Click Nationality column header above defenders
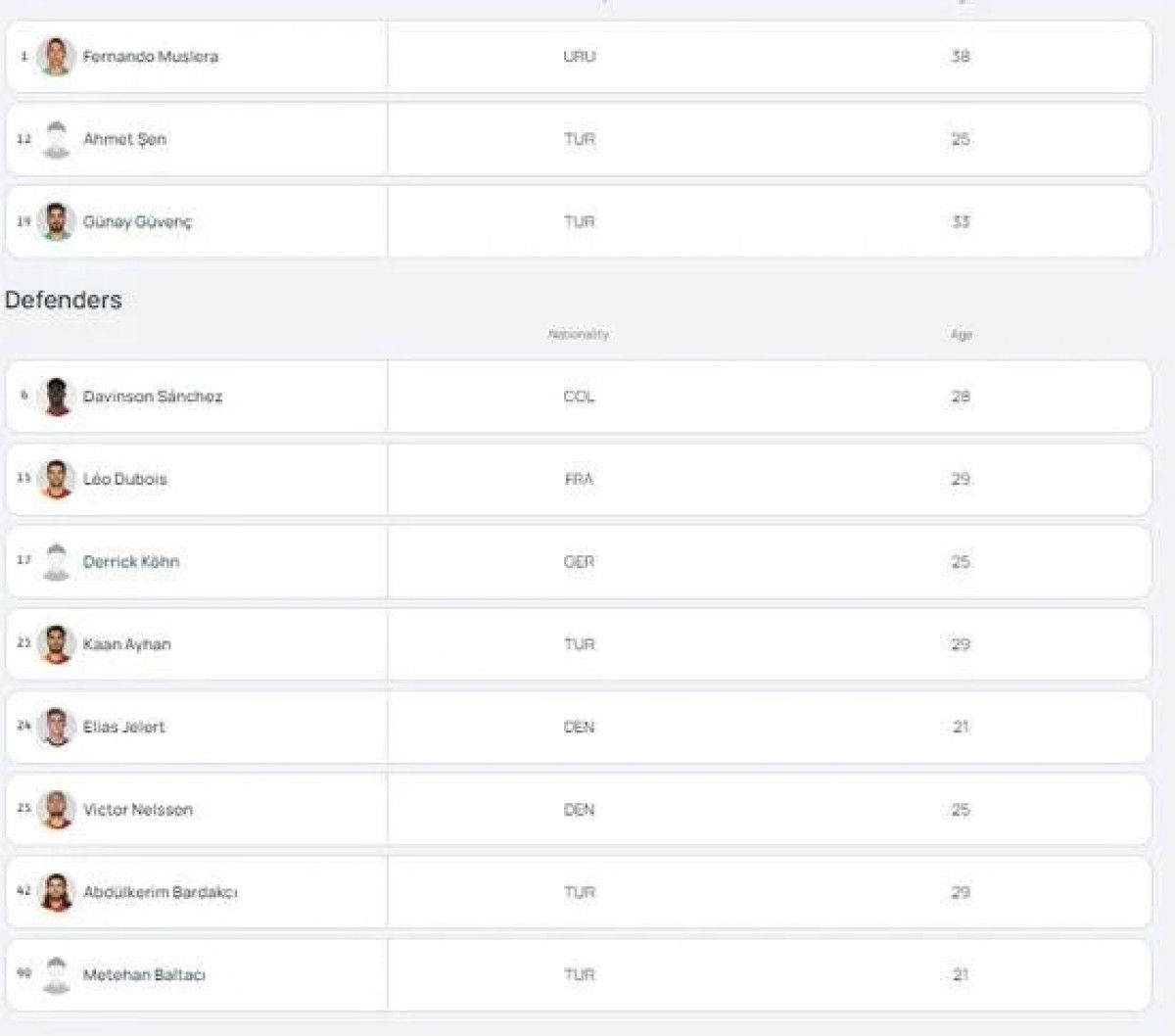Viewport: 1175px width, 1036px height. (578, 335)
